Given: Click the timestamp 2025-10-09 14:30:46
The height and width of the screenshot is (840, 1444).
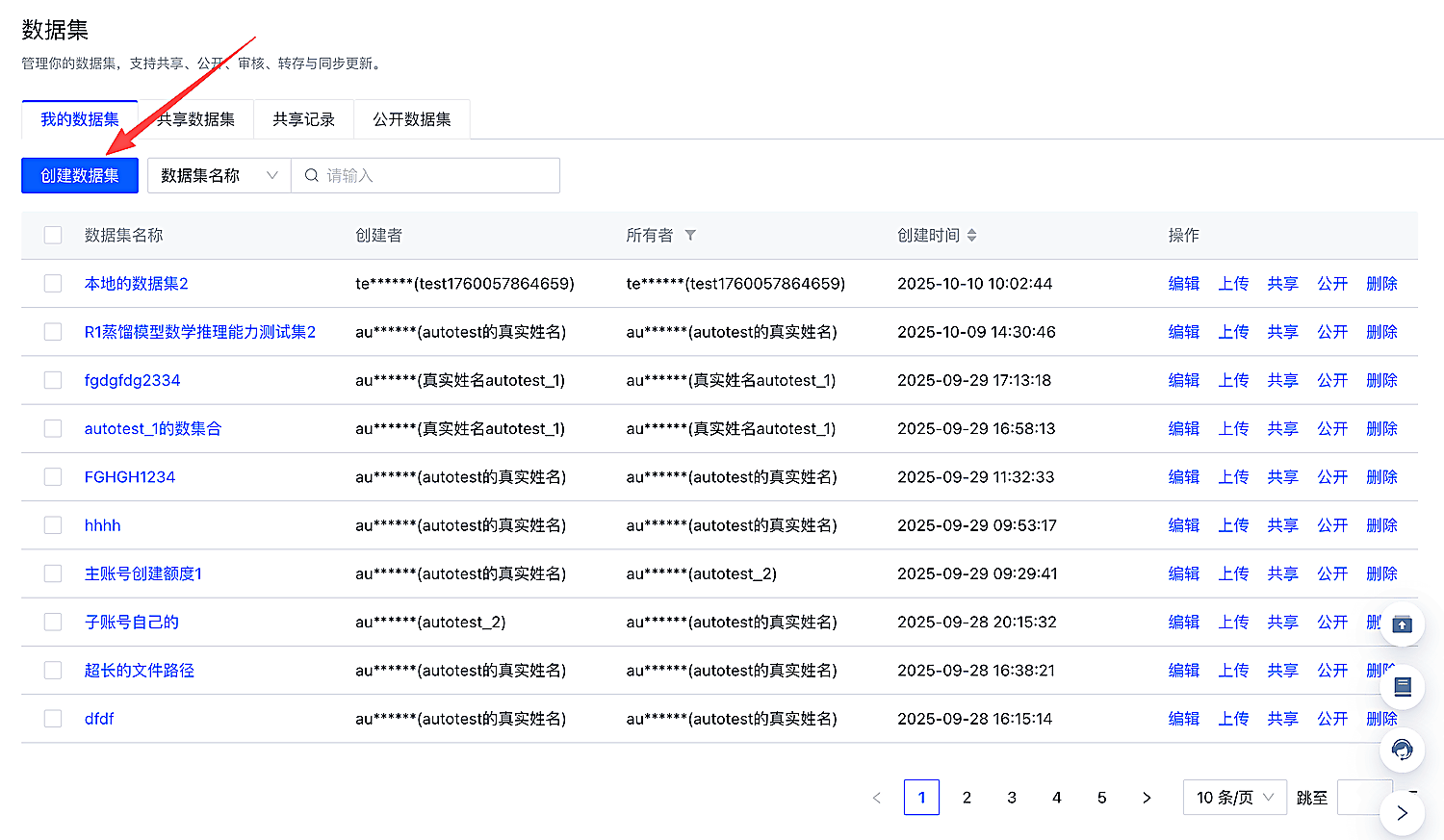Looking at the screenshot, I should 976,332.
